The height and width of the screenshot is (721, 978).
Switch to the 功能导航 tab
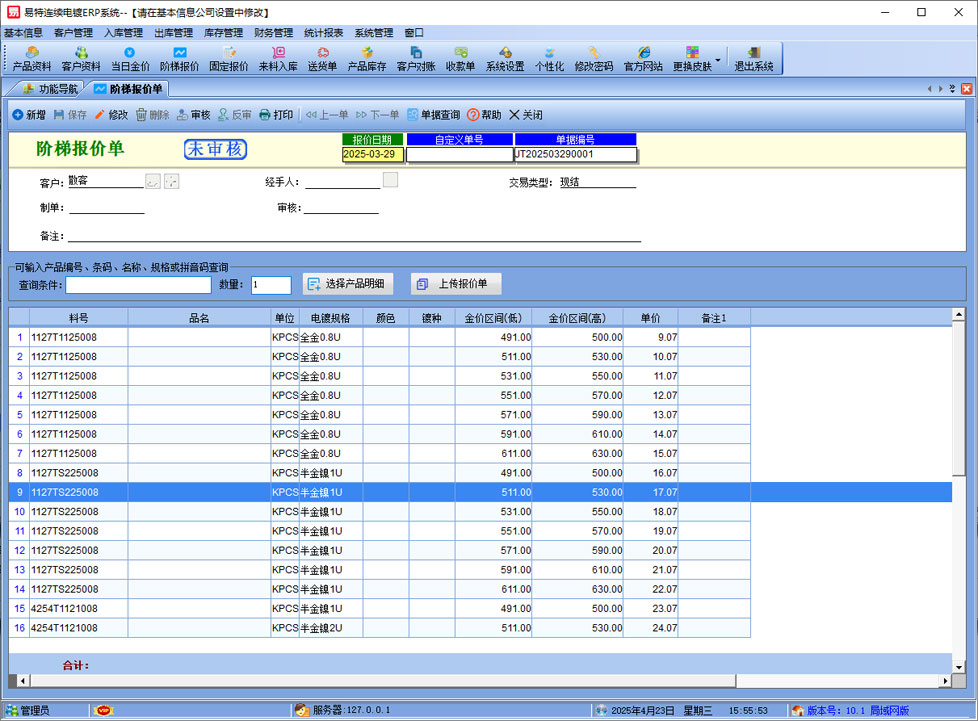(50, 89)
